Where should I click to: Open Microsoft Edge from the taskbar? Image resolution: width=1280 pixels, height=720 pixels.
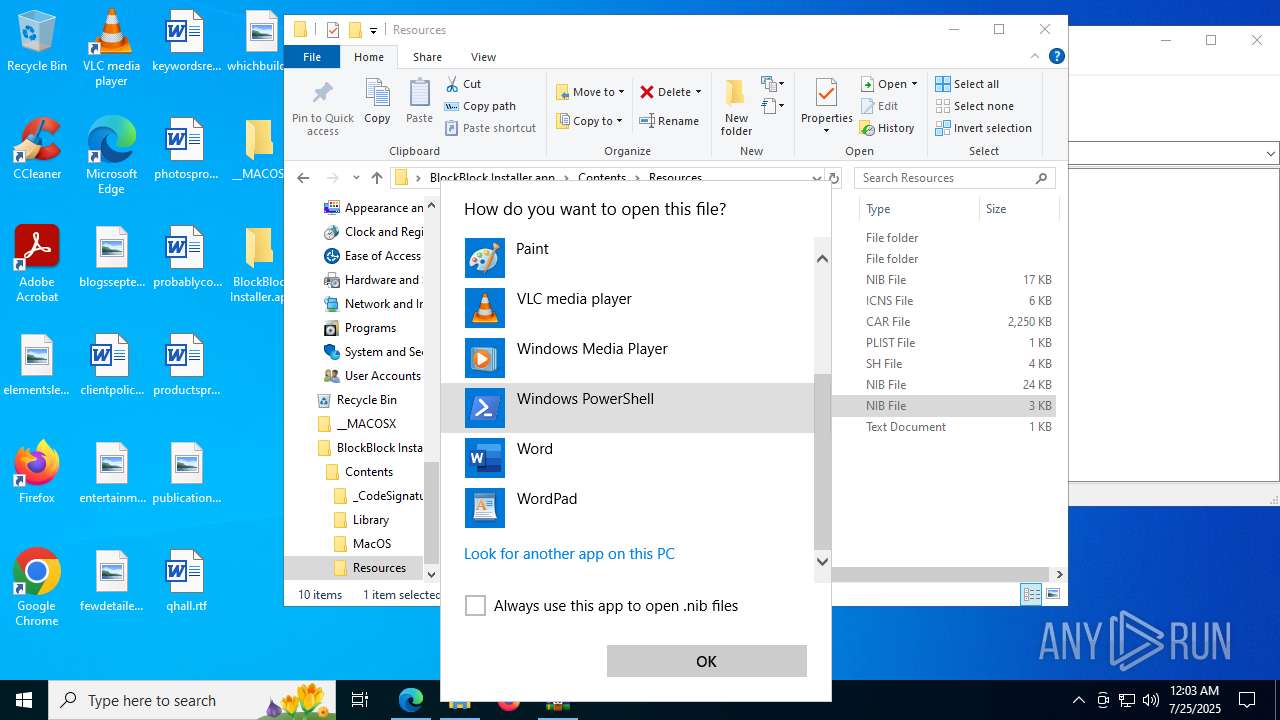[411, 700]
